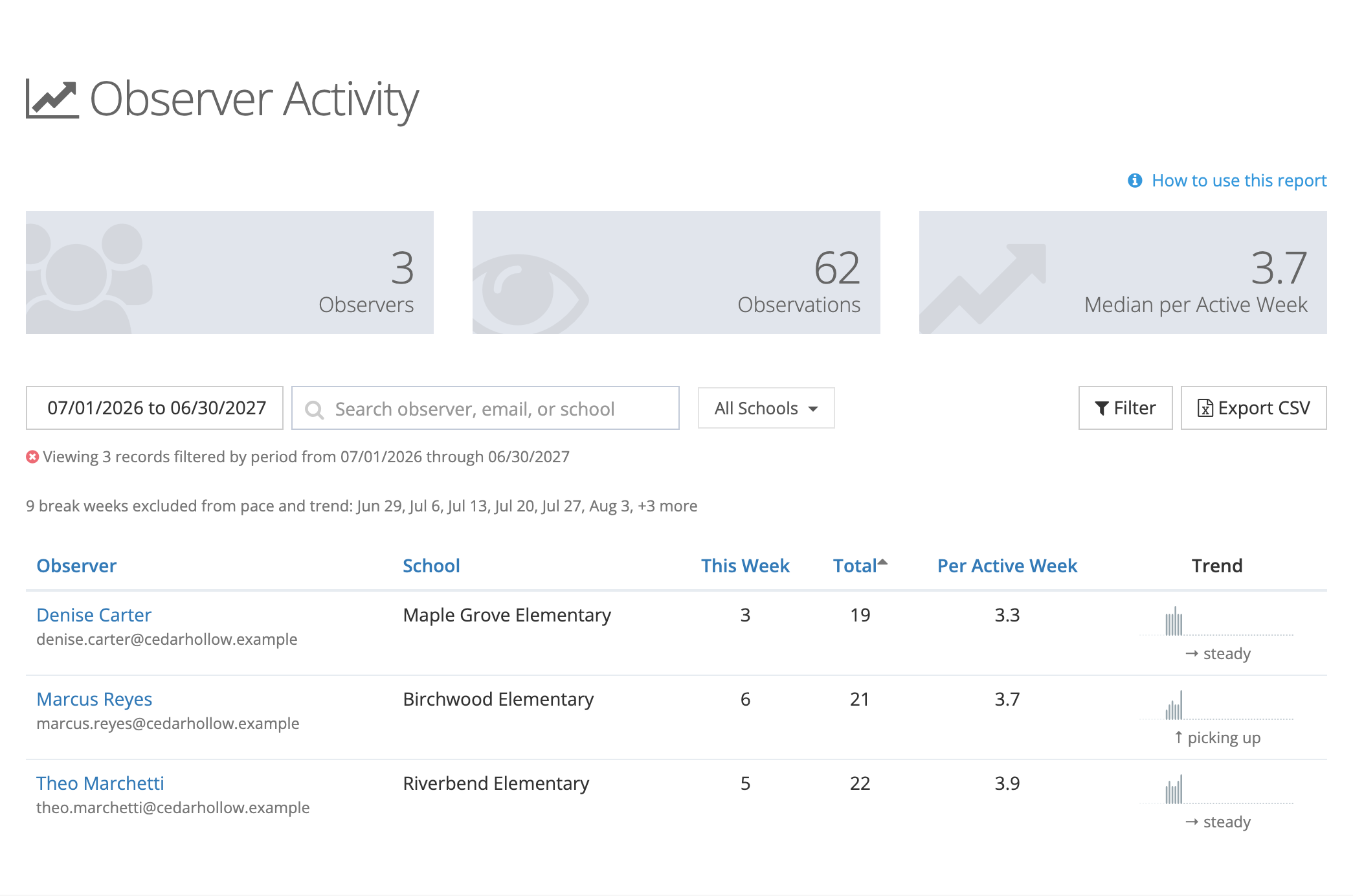Screen dimensions: 1353x896
Task: Click the Observer Activity chart icon
Action: pos(52,99)
